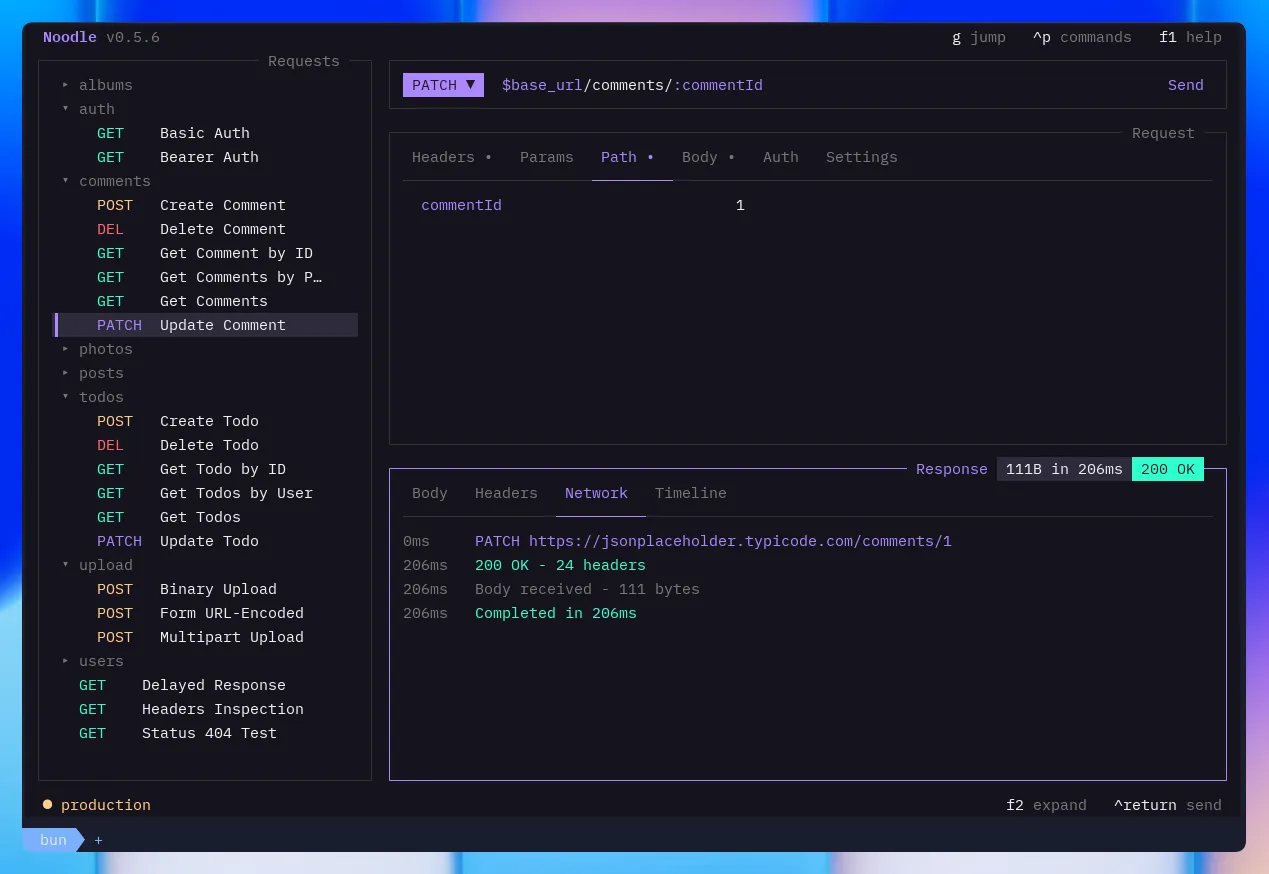Open the Binary Upload request
Image resolution: width=1269 pixels, height=874 pixels.
[x=205, y=589]
